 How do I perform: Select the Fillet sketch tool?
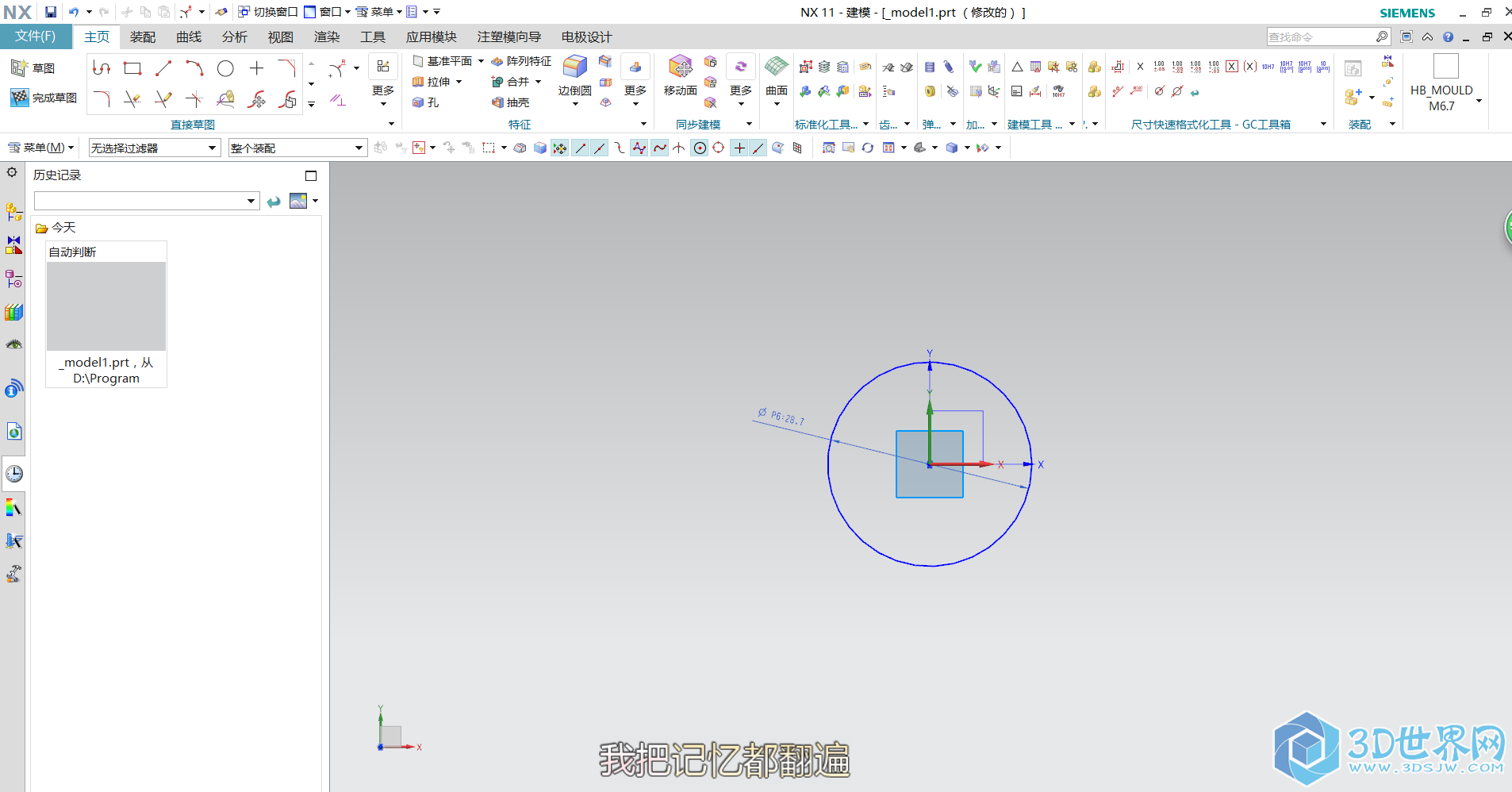point(102,99)
